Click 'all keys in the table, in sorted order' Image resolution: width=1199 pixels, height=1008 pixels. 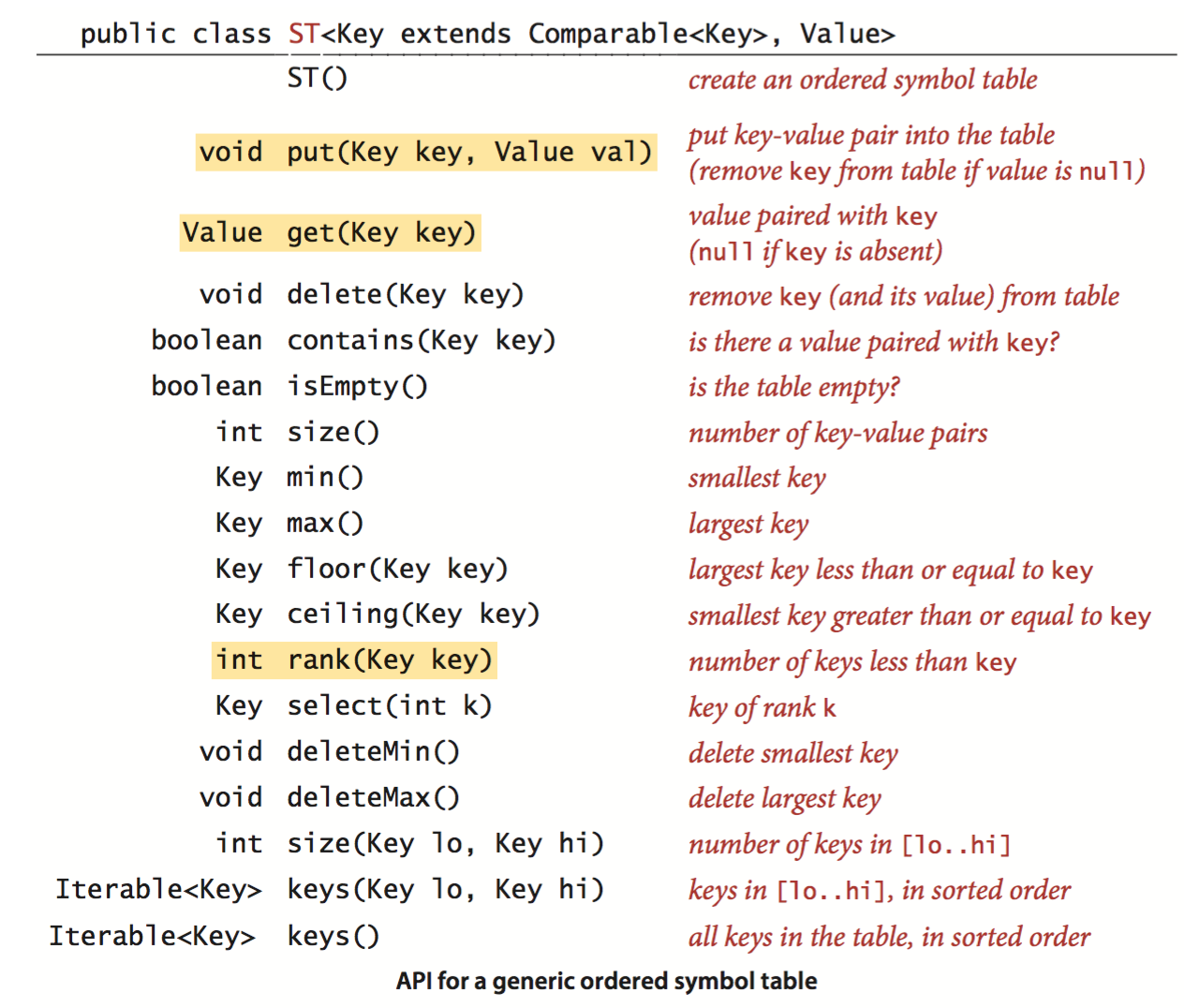(x=889, y=937)
